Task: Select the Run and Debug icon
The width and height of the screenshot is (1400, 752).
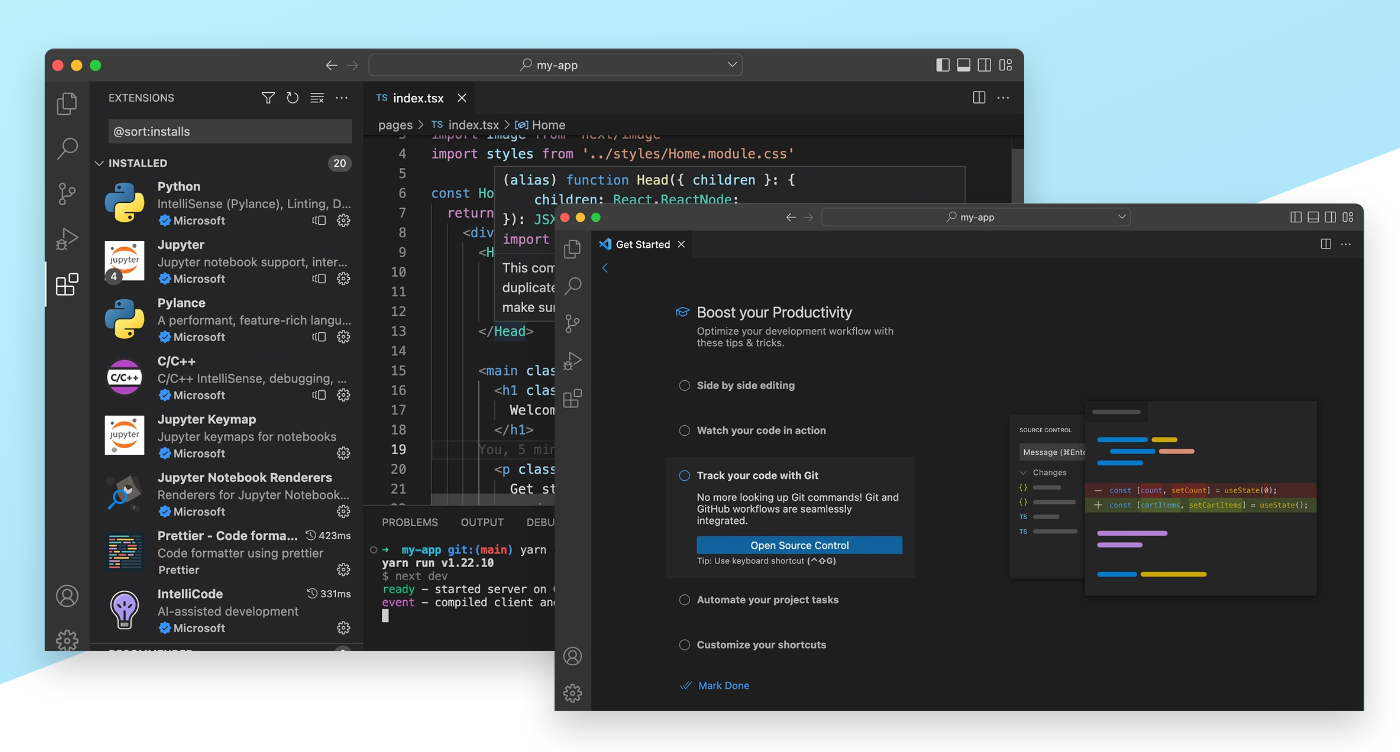Action: 66,239
